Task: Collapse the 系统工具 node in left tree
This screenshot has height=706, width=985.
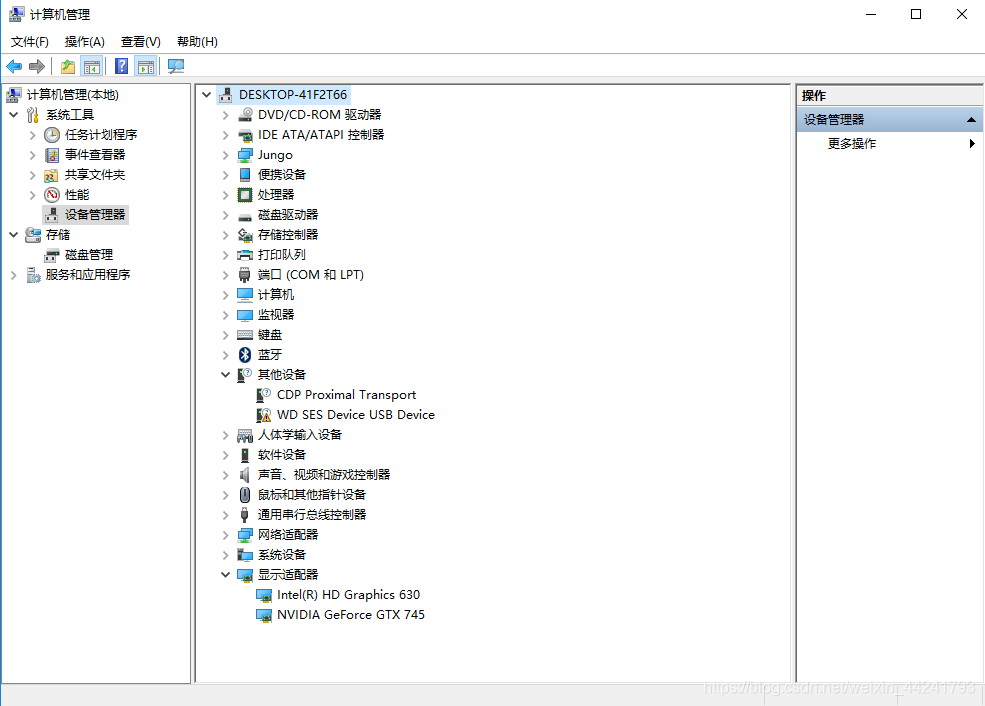Action: (14, 115)
